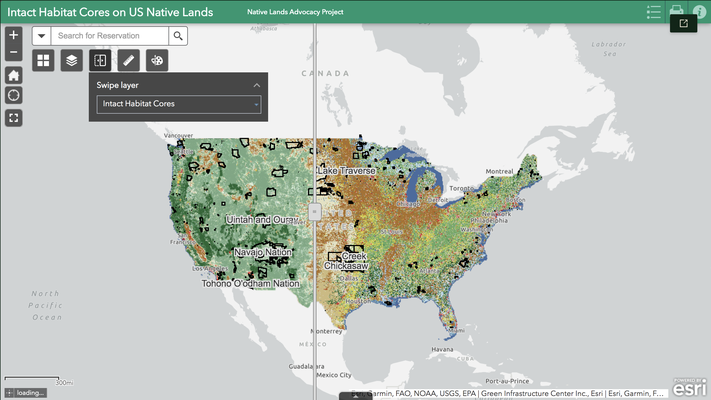
Task: Open the basemap gallery grid tool
Action: point(43,61)
